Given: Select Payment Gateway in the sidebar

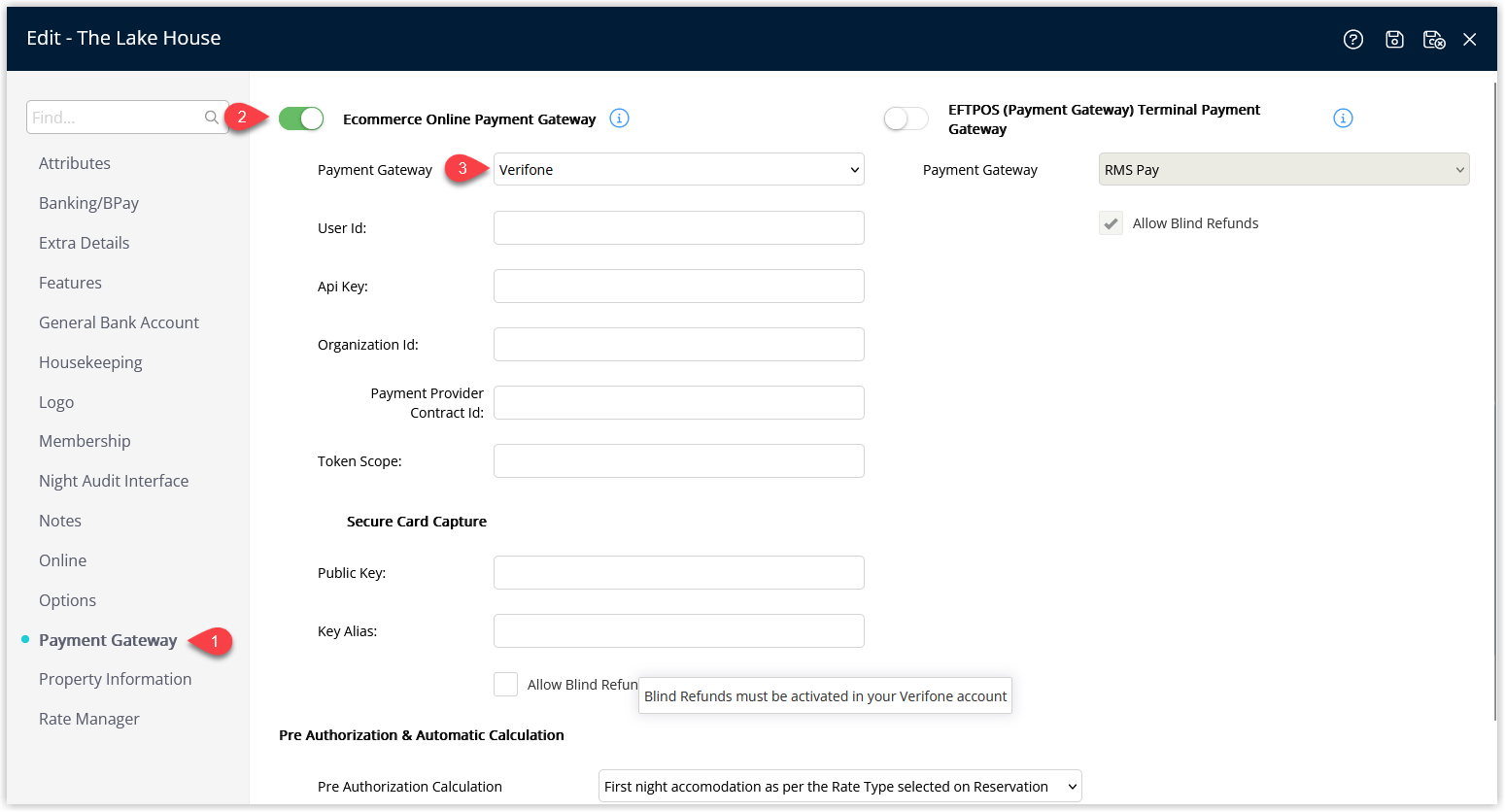Looking at the screenshot, I should click(108, 640).
